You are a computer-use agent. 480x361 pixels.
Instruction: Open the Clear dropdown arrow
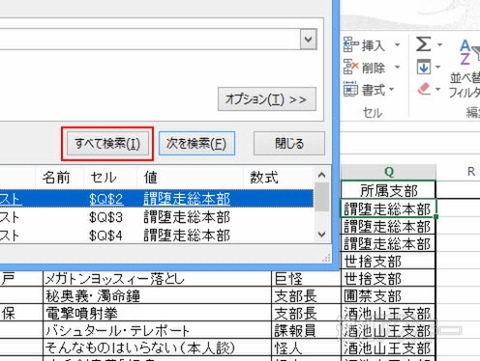coord(438,89)
